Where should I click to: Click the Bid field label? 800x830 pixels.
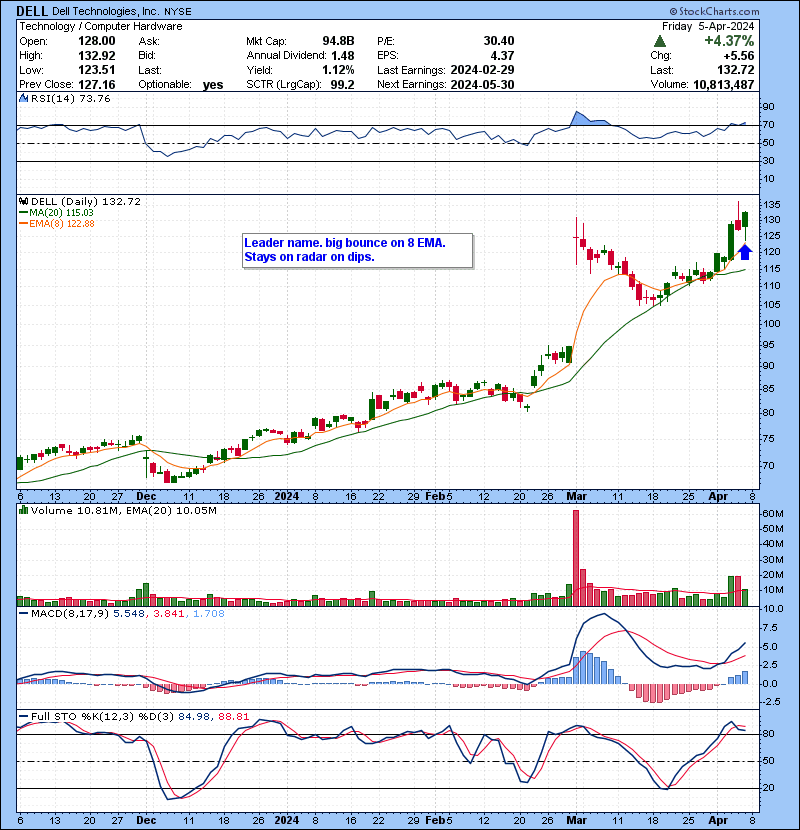point(147,56)
